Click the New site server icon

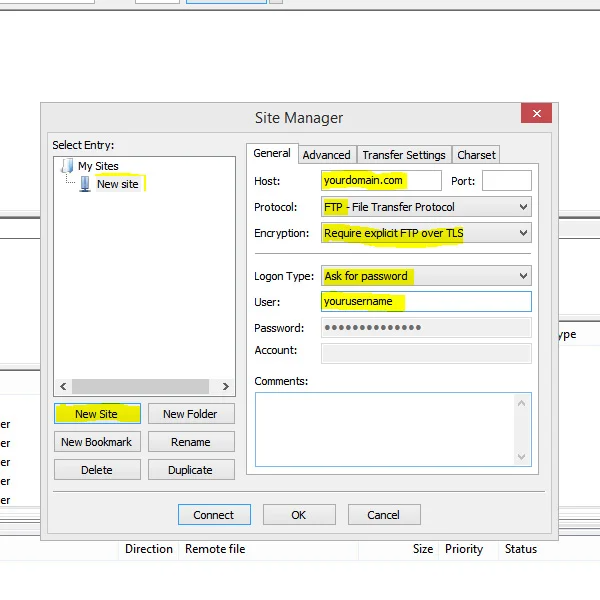(85, 184)
